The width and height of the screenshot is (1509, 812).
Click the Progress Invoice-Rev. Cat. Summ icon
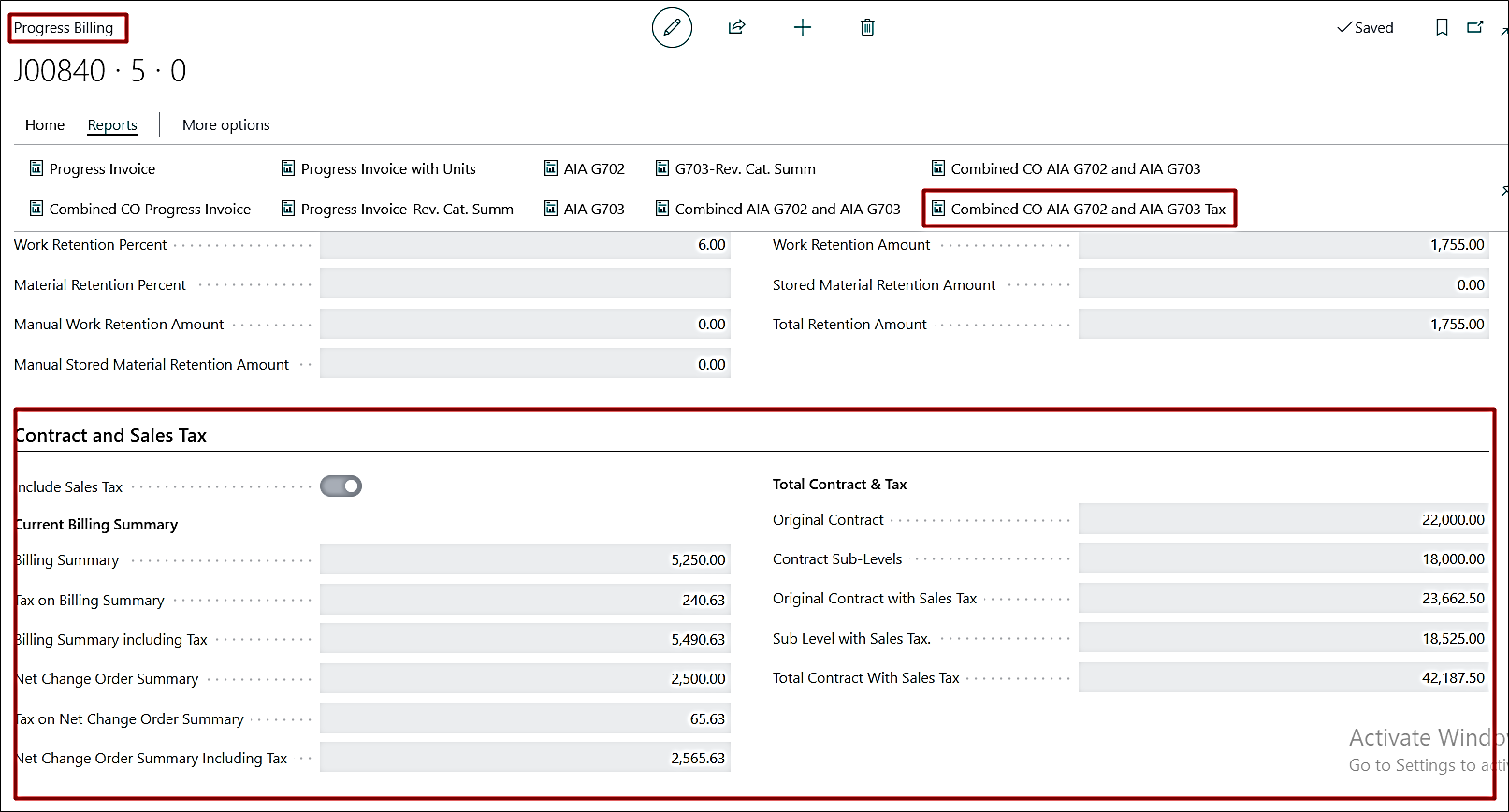point(288,209)
